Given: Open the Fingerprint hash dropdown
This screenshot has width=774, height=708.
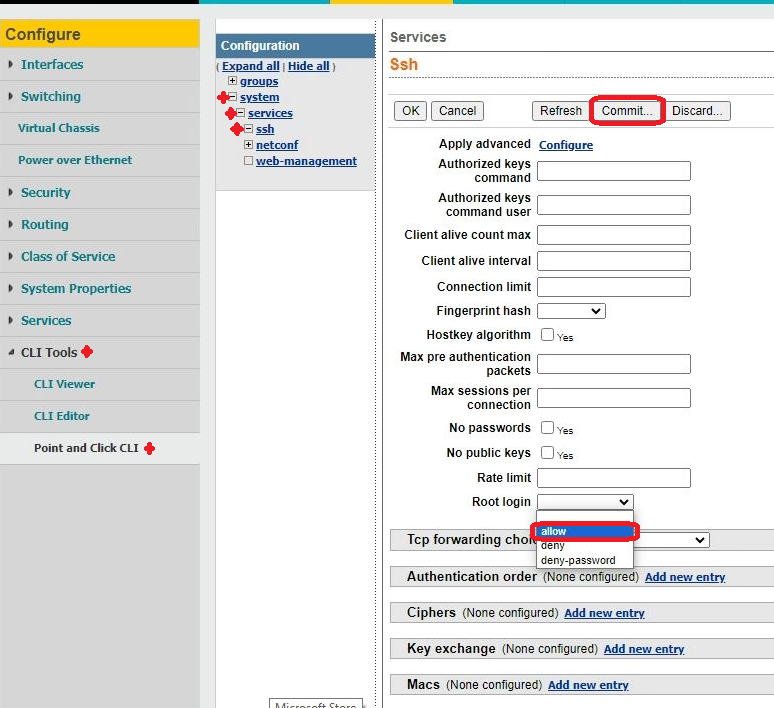Looking at the screenshot, I should (x=571, y=311).
